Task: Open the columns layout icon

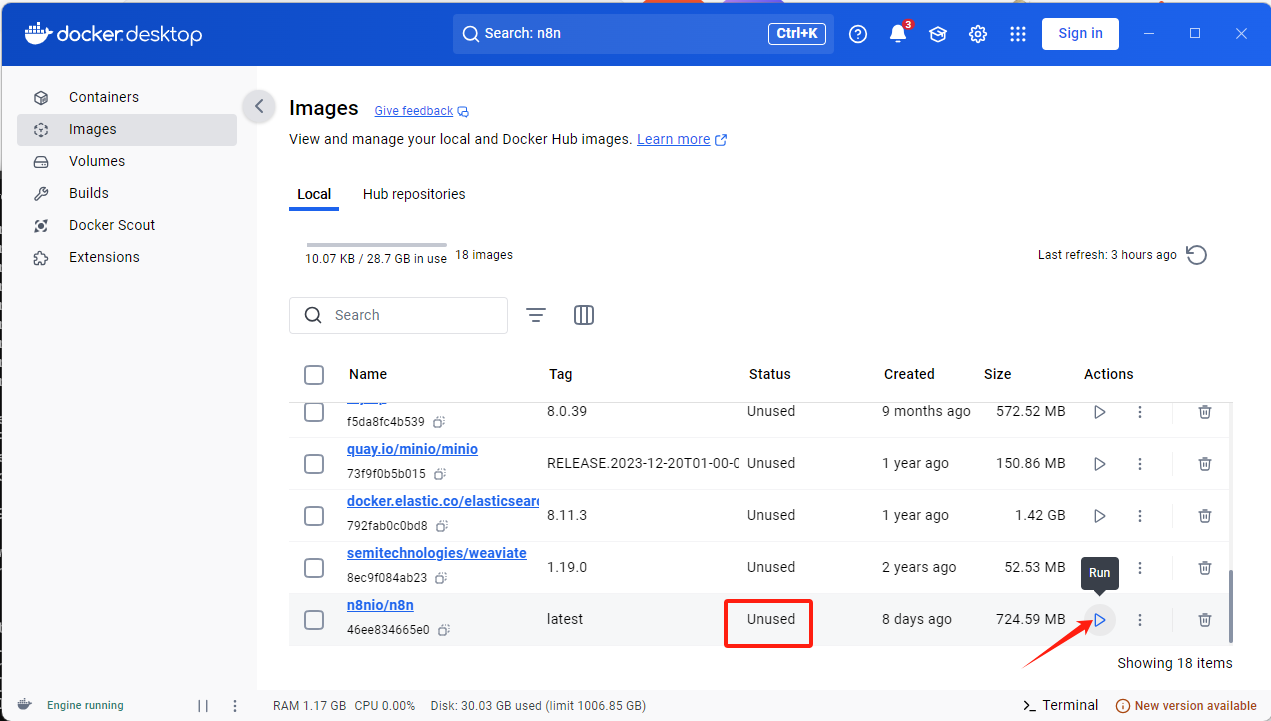Action: point(584,315)
